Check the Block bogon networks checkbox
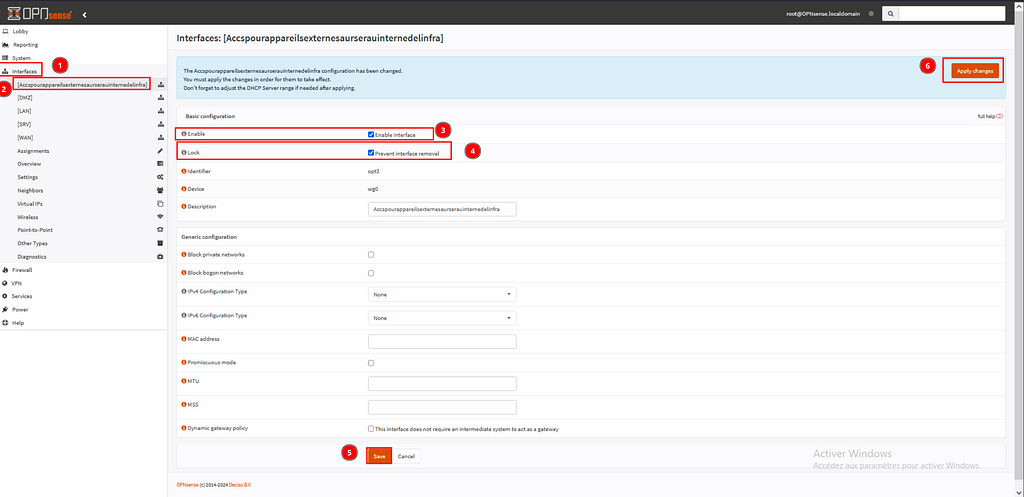1024x497 pixels. [x=371, y=273]
